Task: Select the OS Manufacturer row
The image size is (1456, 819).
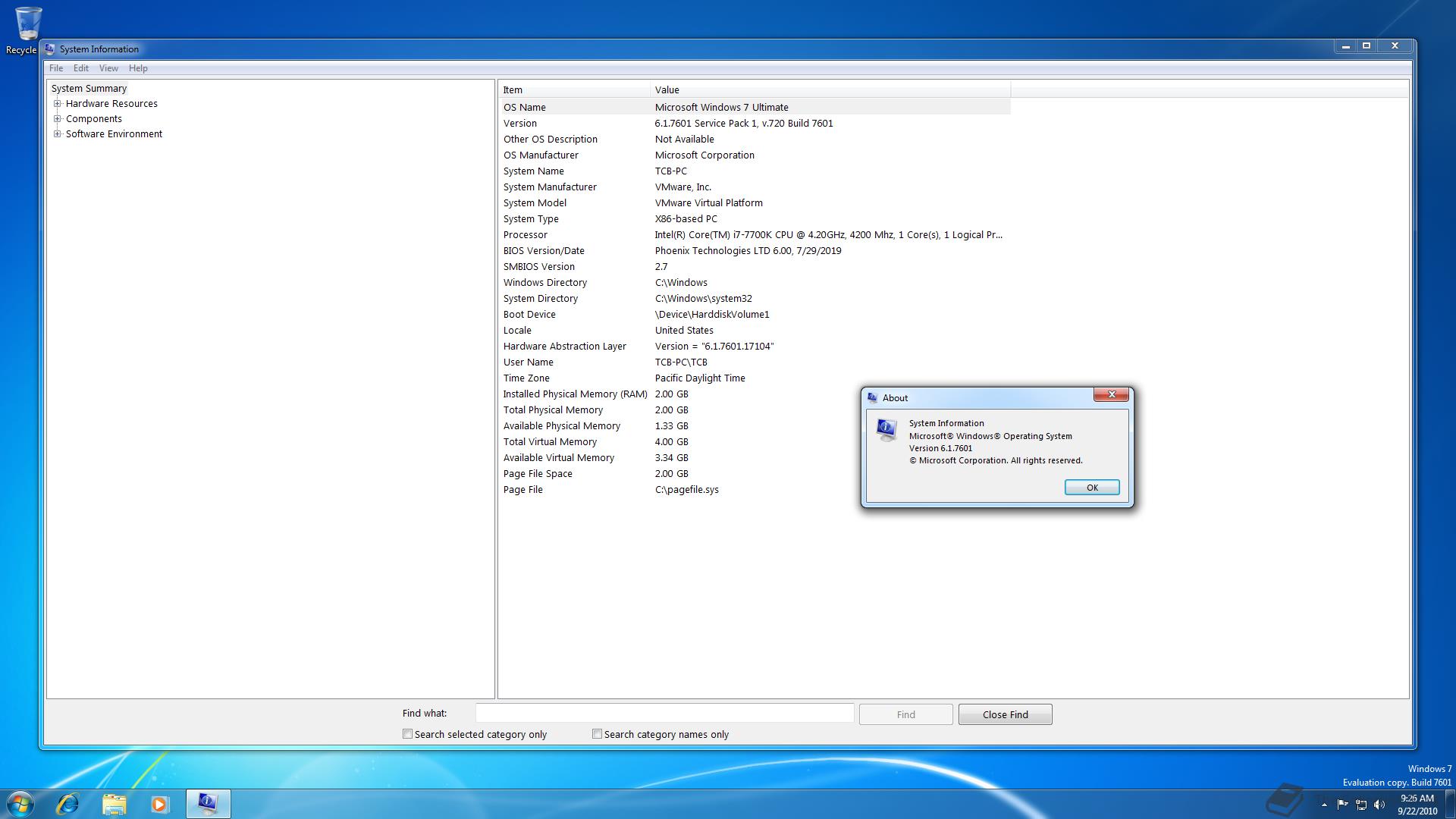Action: point(755,155)
